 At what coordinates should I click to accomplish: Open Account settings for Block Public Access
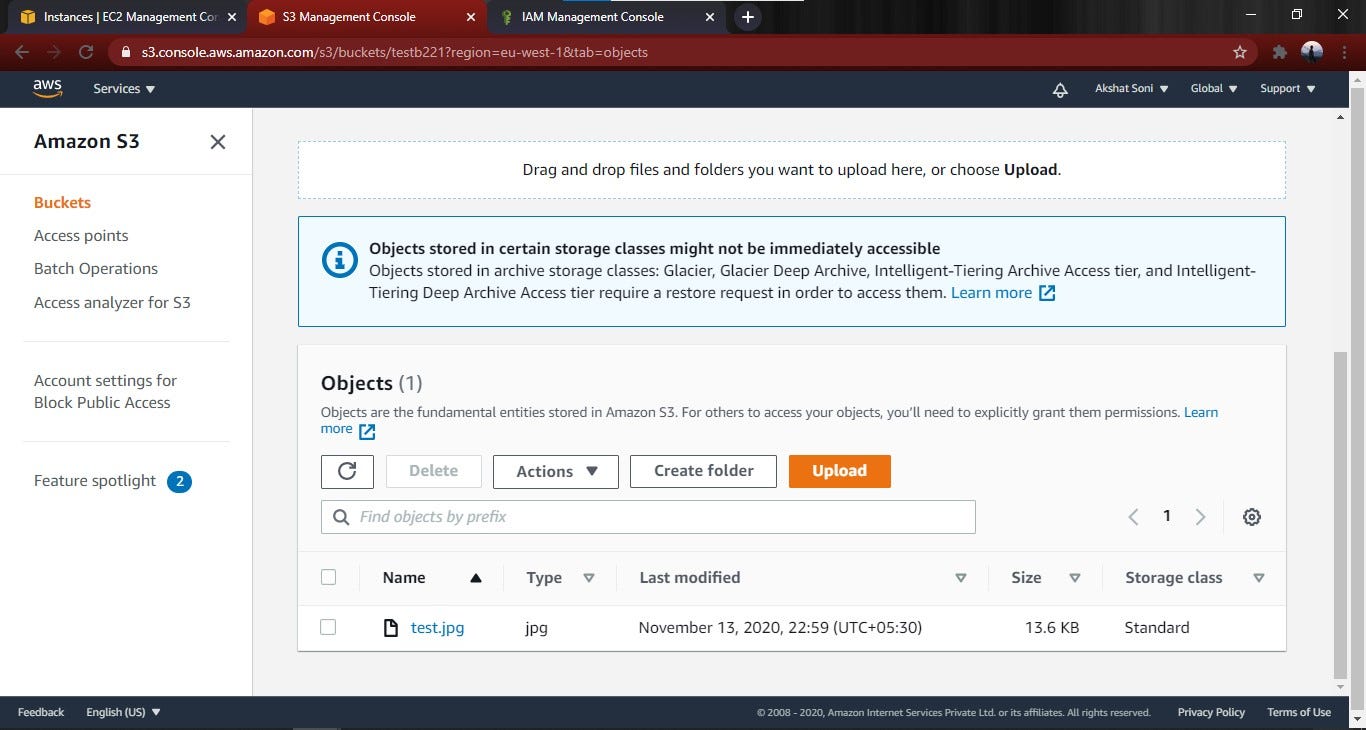(105, 392)
